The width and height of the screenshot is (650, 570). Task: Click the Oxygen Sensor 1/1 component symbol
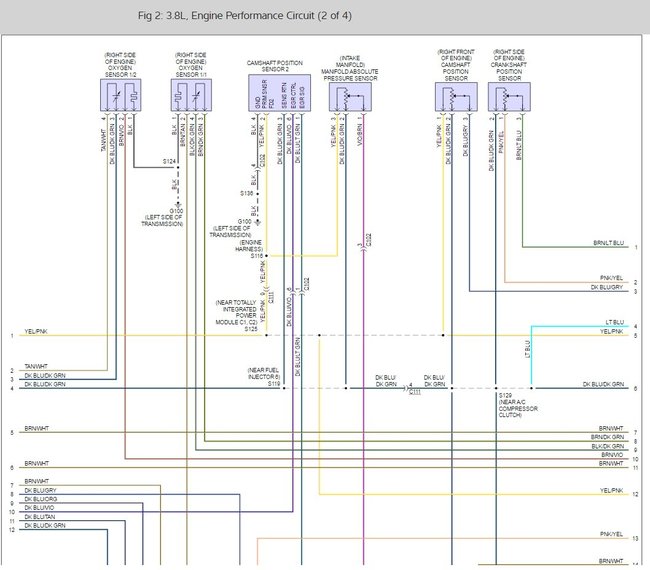pos(191,95)
